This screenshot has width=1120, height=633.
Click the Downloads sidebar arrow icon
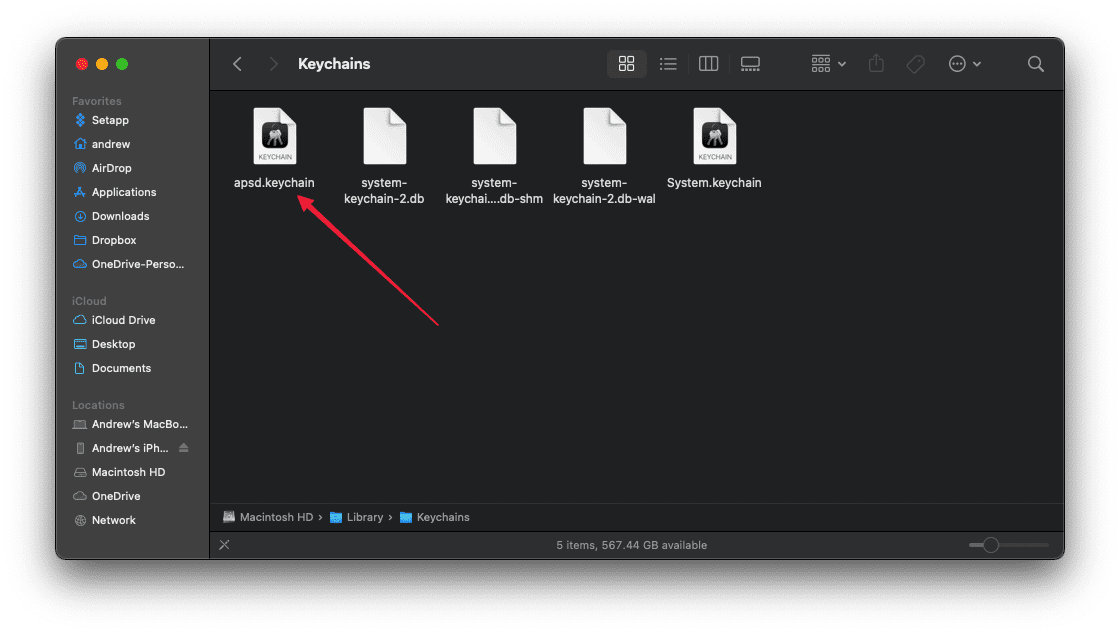(x=80, y=216)
